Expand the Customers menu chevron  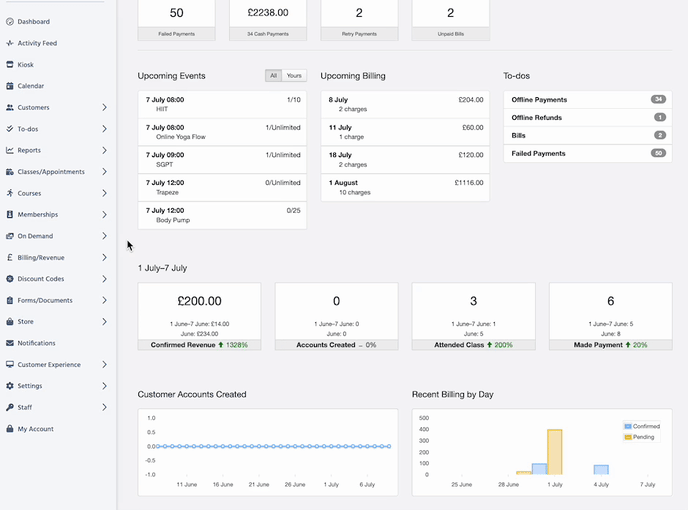104,107
